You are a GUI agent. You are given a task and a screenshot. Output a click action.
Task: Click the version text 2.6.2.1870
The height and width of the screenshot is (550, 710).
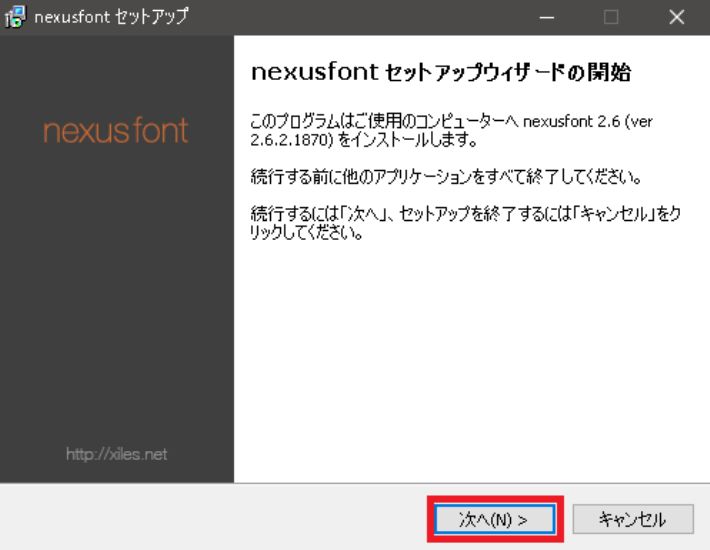291,140
